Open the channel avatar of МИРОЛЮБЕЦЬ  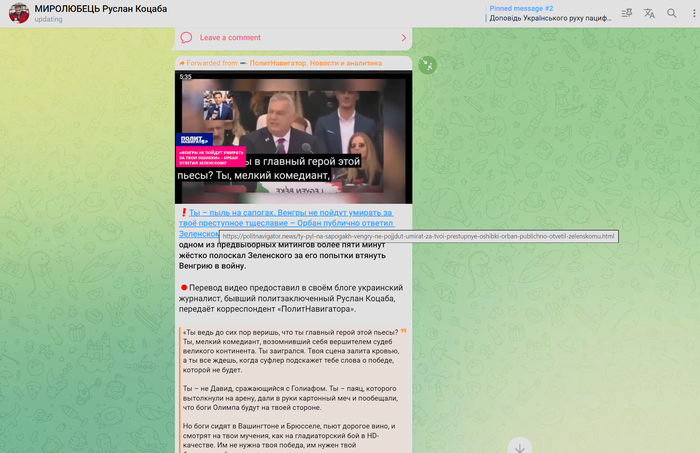click(18, 13)
